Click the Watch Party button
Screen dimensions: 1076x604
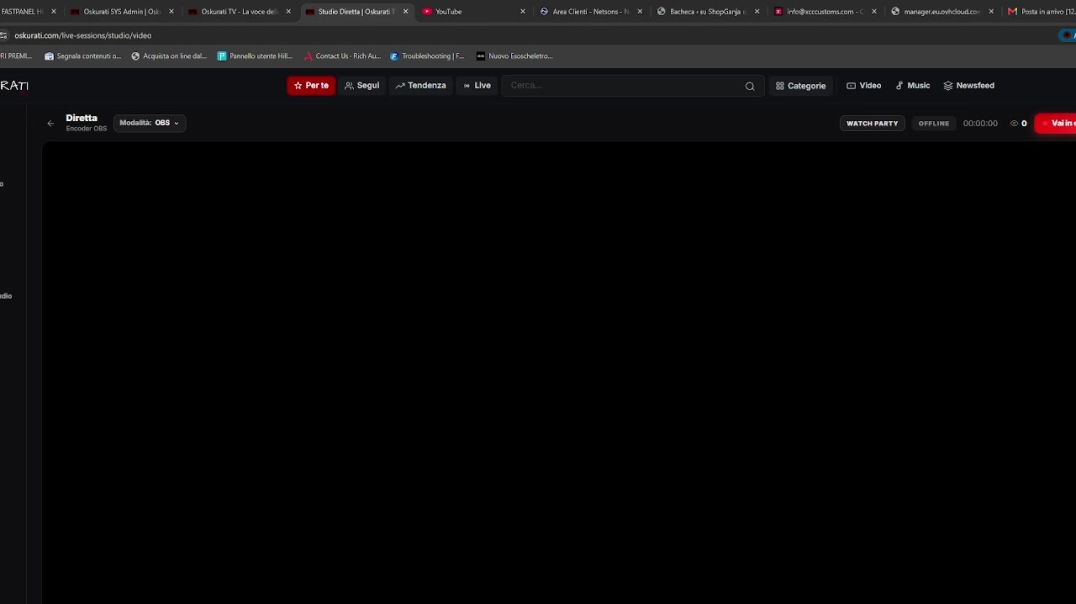point(872,124)
